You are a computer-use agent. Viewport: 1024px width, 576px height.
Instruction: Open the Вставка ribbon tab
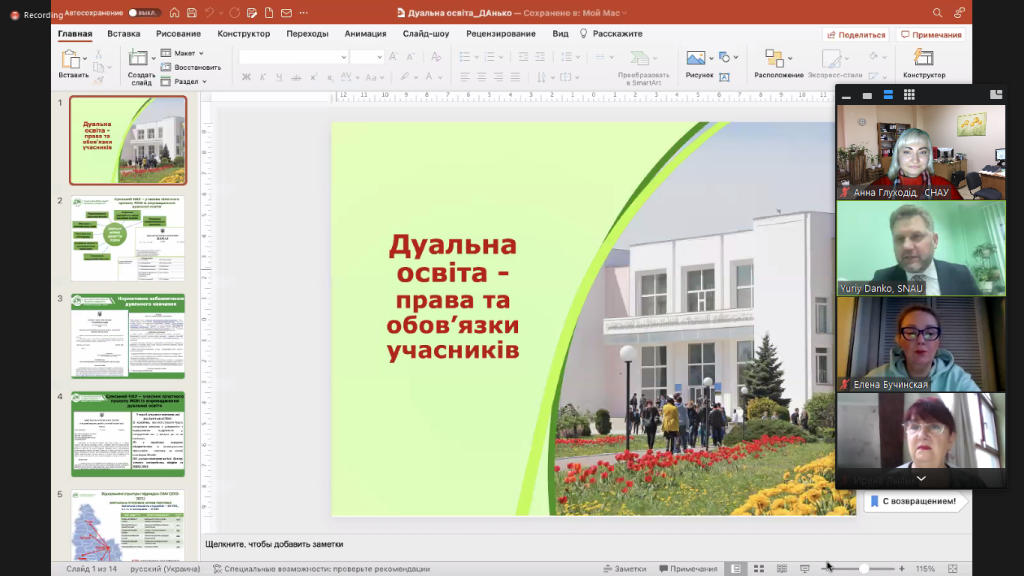[124, 33]
